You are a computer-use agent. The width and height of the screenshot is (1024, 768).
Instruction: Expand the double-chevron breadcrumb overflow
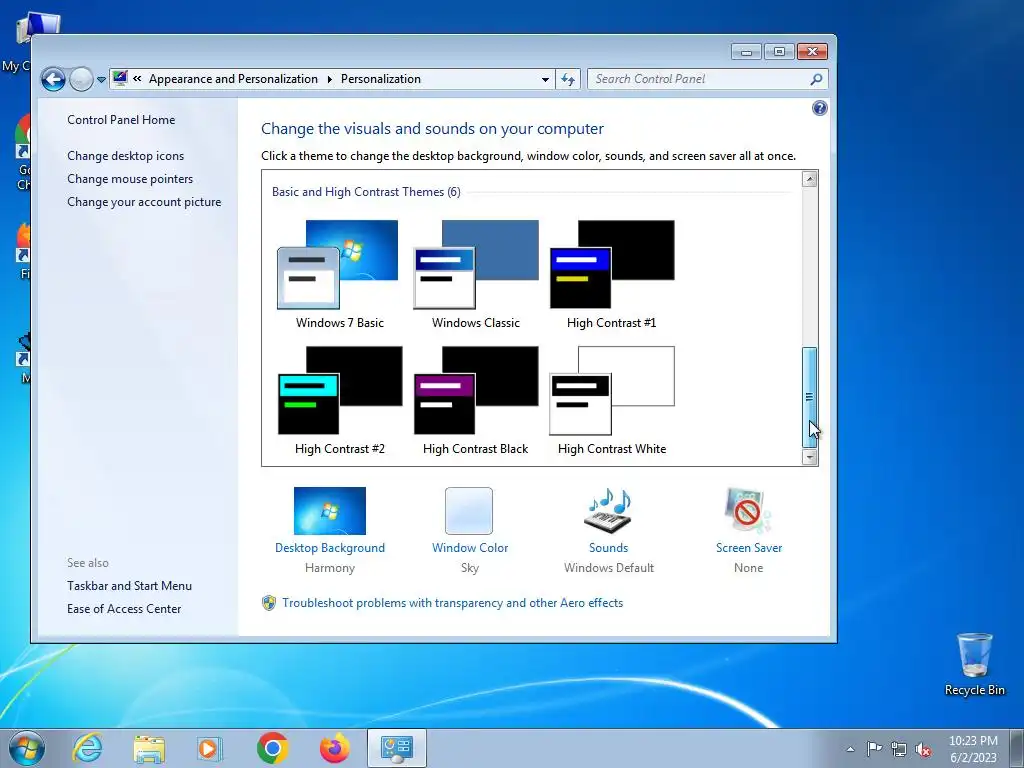click(137, 78)
